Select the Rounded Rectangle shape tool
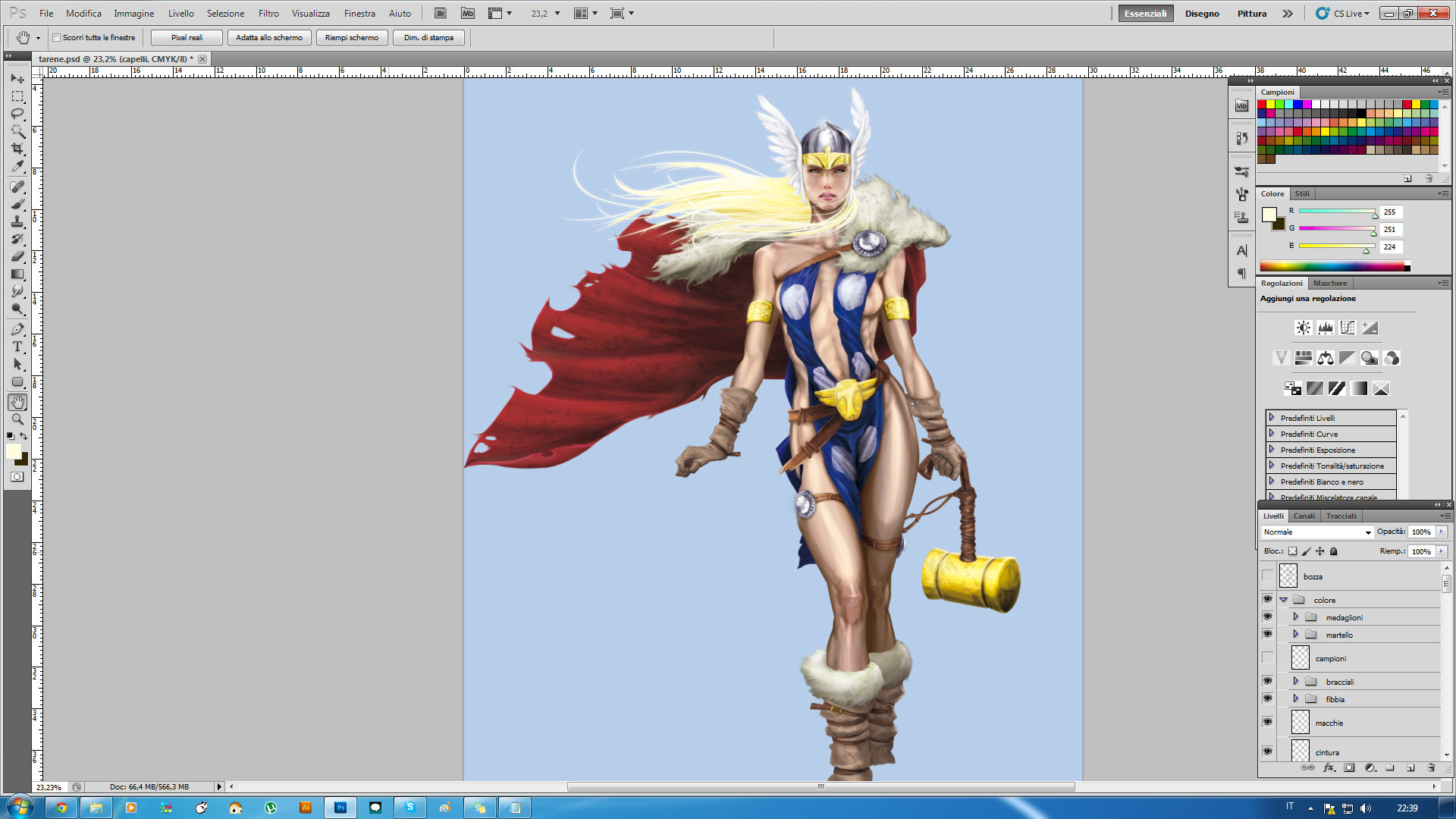Image resolution: width=1456 pixels, height=819 pixels. (17, 381)
